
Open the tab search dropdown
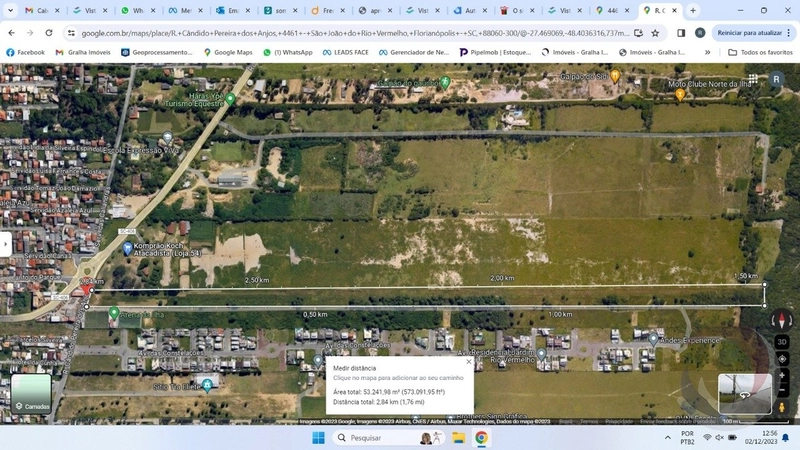(10, 10)
